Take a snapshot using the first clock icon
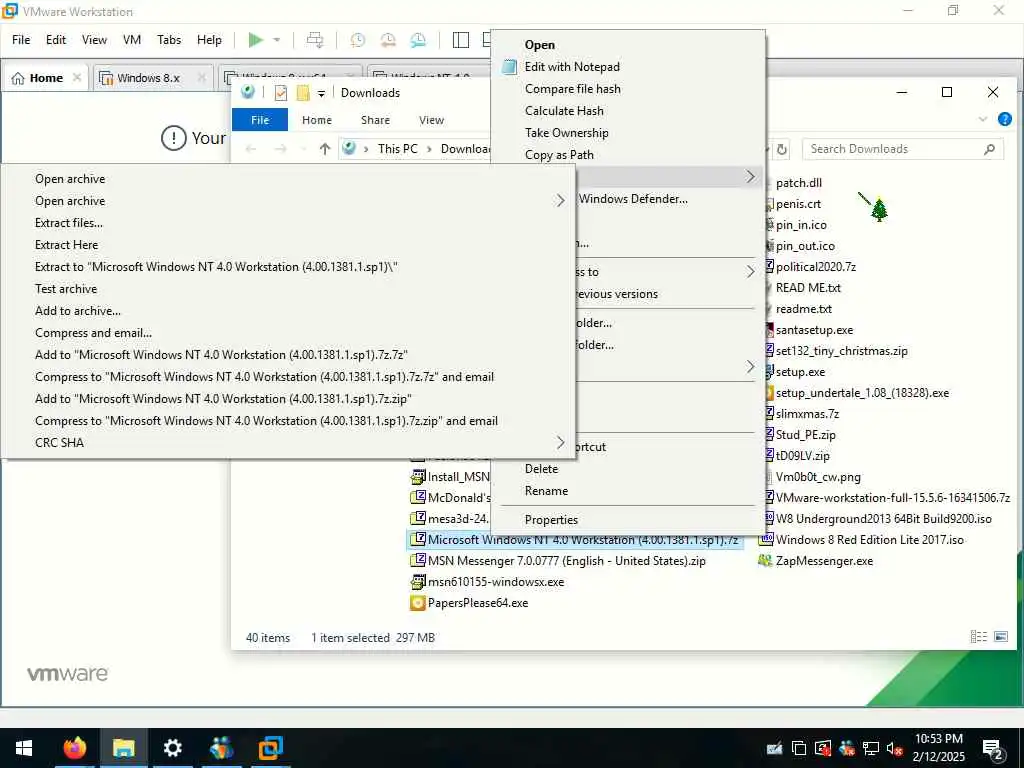 click(357, 40)
